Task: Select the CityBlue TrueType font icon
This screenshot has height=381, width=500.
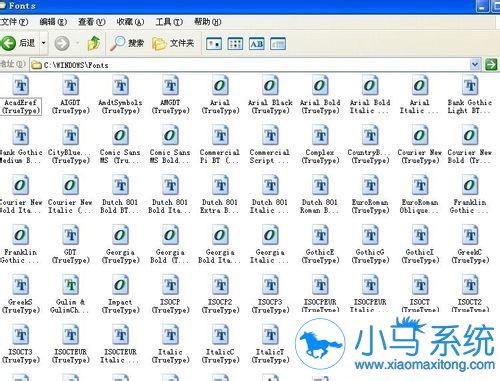Action: 71,135
